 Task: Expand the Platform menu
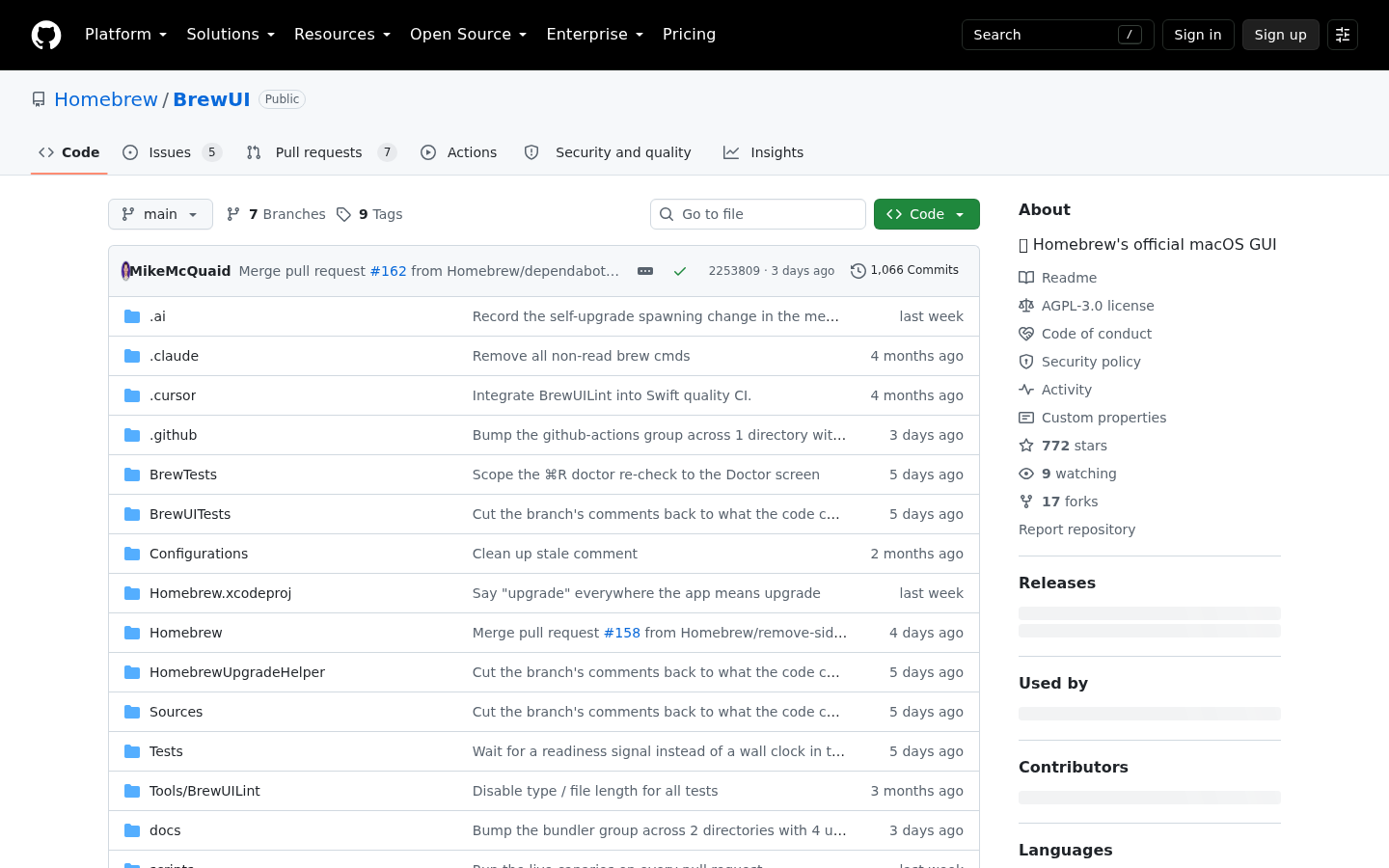click(x=125, y=35)
